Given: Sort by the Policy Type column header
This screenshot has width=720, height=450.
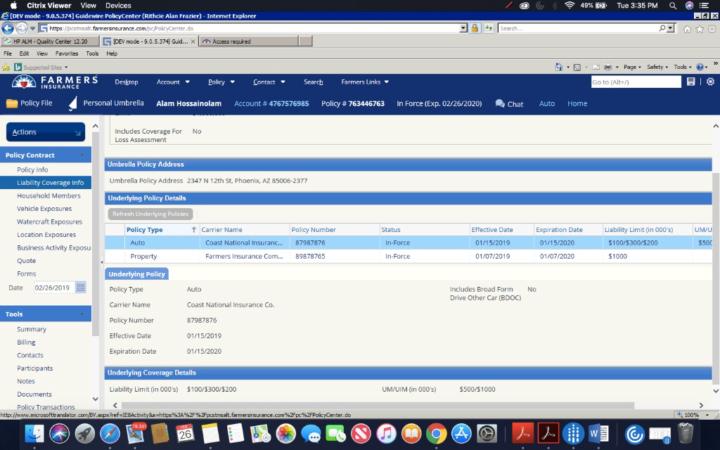Looking at the screenshot, I should (144, 230).
